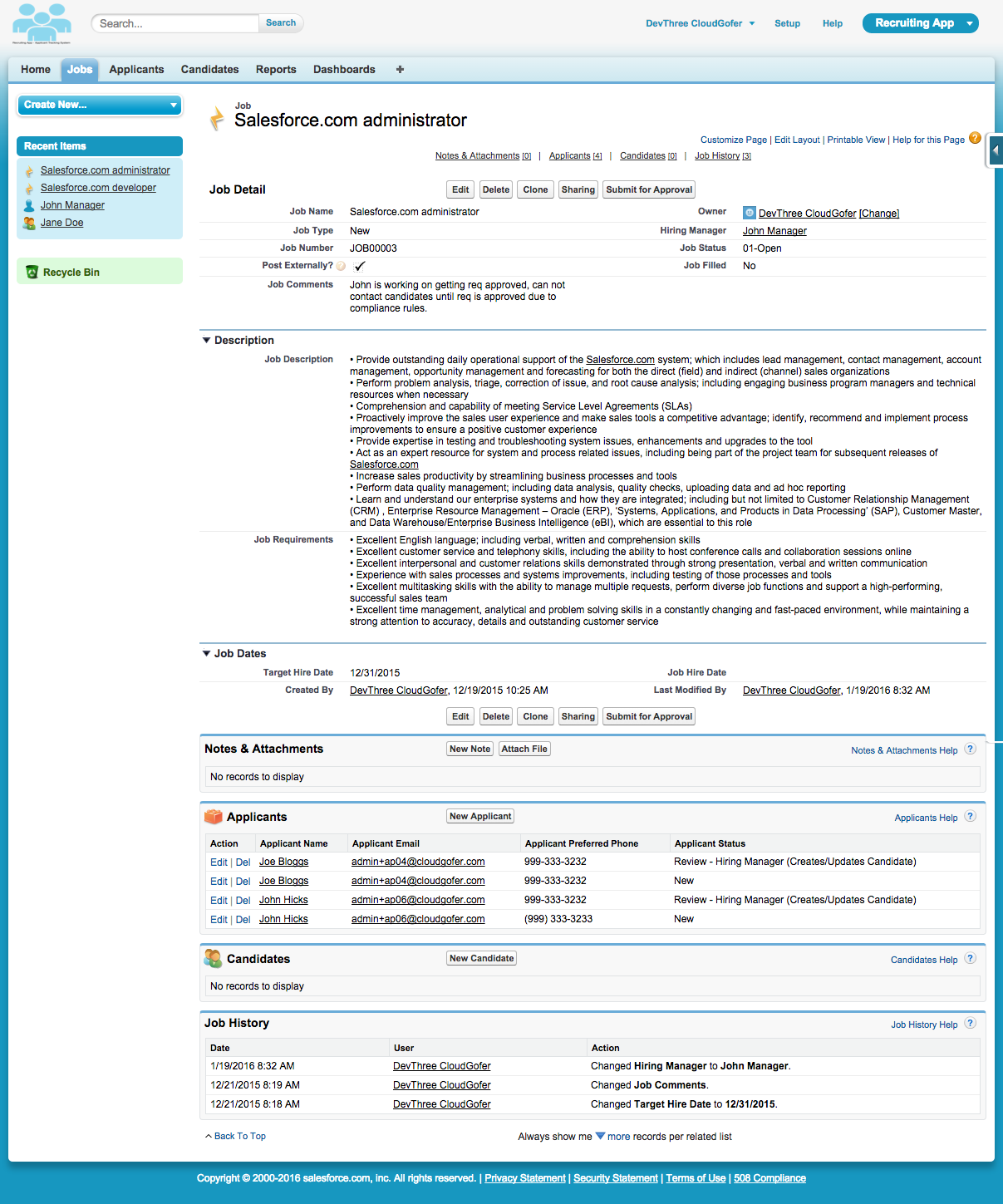1003x1204 pixels.
Task: Click in the Search input field
Action: (175, 23)
